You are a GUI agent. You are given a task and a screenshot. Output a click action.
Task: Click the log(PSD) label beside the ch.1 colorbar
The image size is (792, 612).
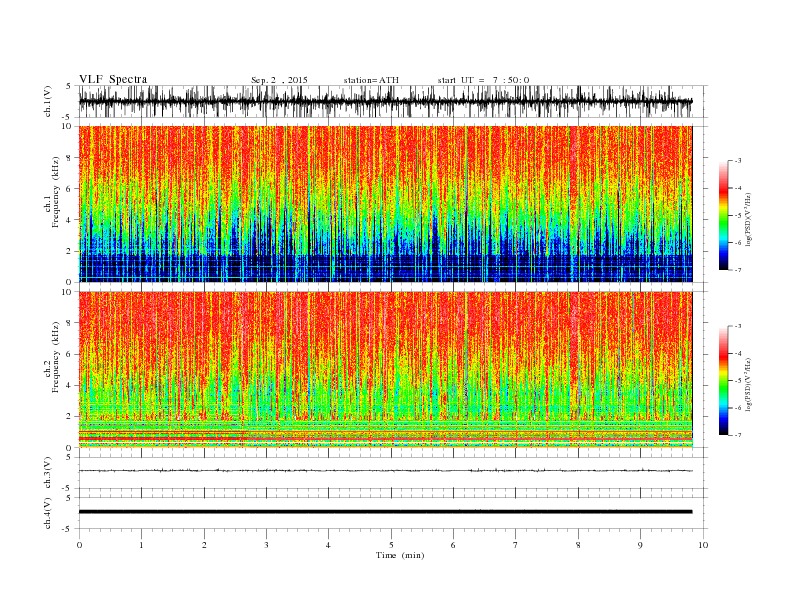(749, 220)
